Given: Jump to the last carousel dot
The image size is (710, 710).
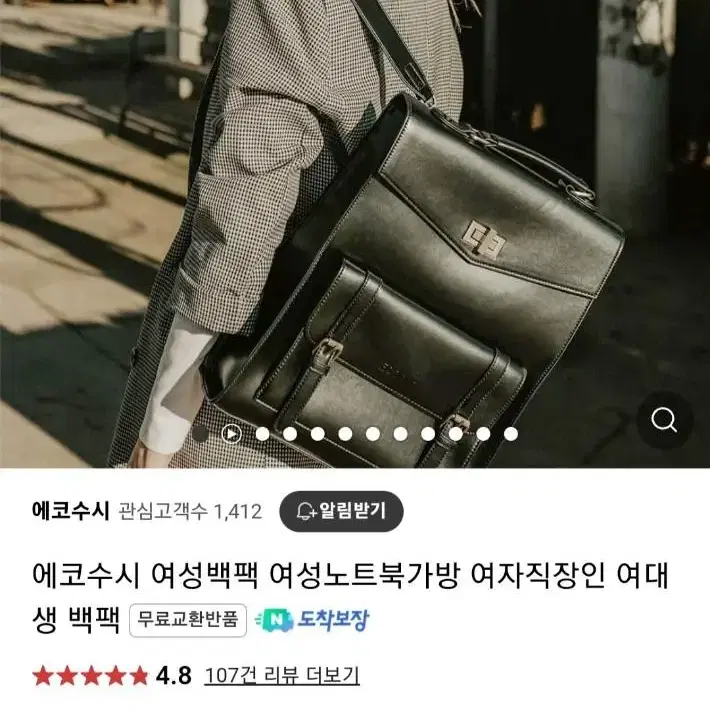Looking at the screenshot, I should (x=511, y=434).
